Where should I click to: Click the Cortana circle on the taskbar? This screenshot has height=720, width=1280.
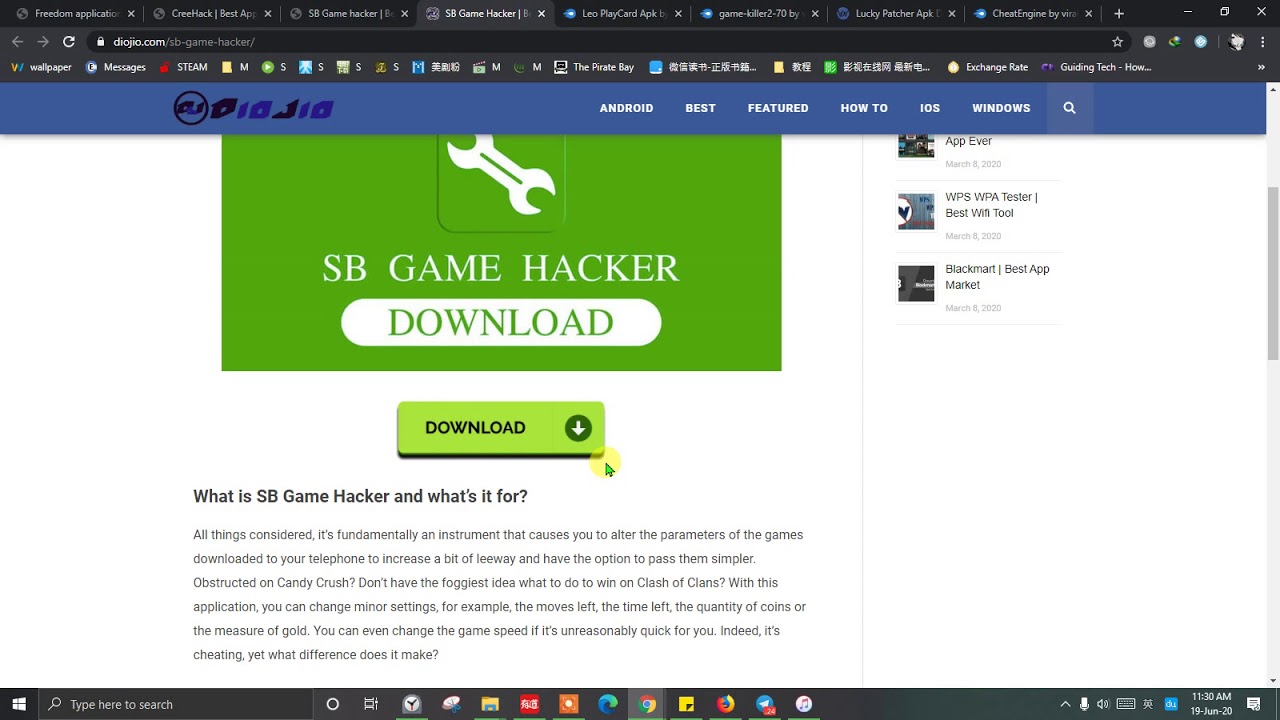[333, 704]
